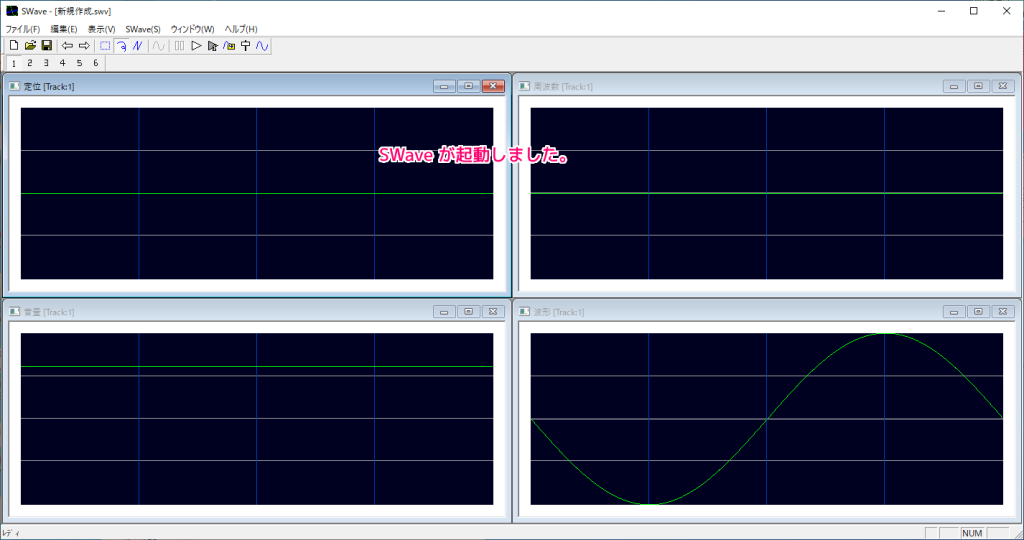
Task: Click the left arrow undo icon
Action: (x=67, y=46)
